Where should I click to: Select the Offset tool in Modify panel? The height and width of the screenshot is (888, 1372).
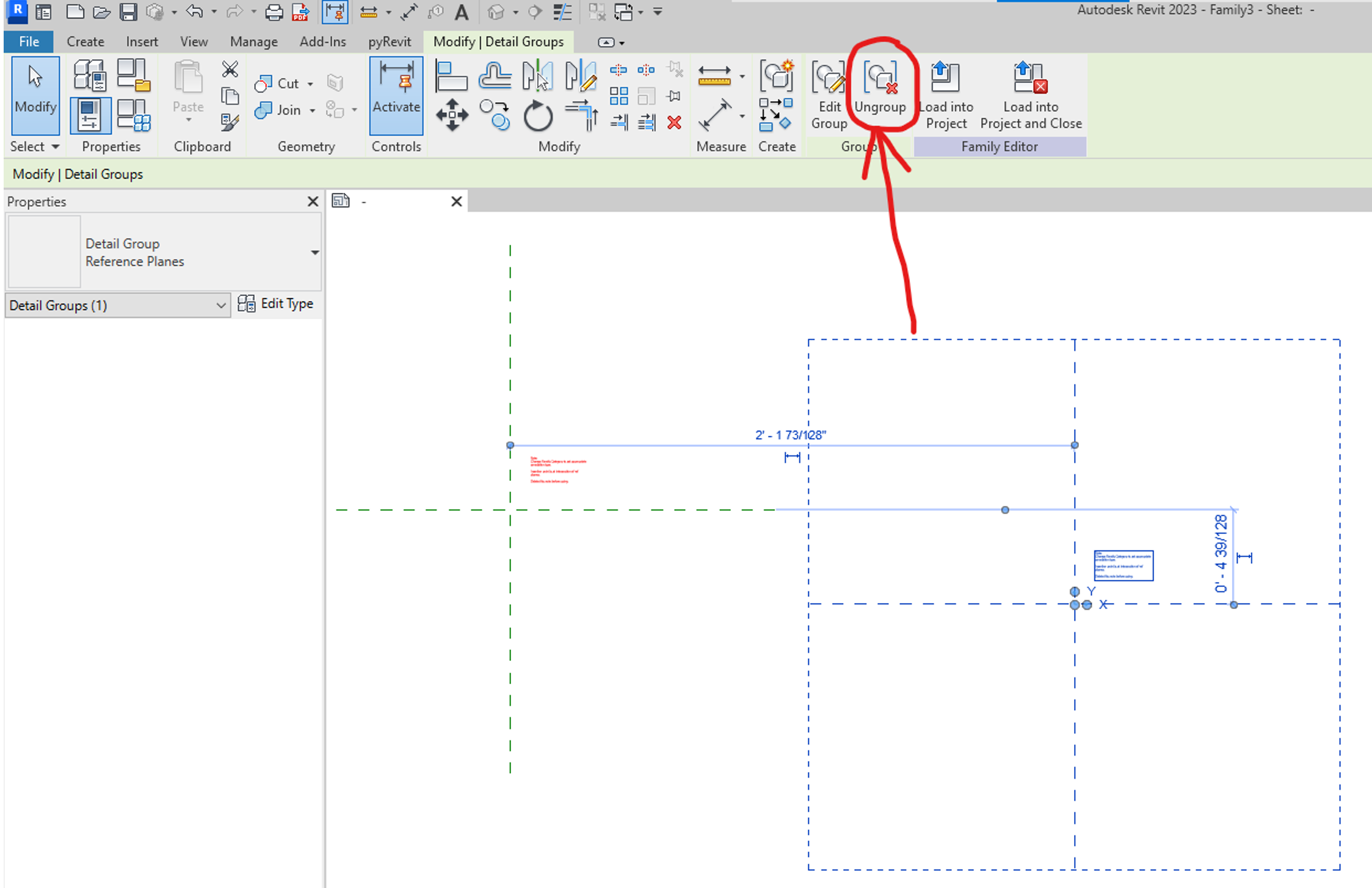pyautogui.click(x=495, y=76)
